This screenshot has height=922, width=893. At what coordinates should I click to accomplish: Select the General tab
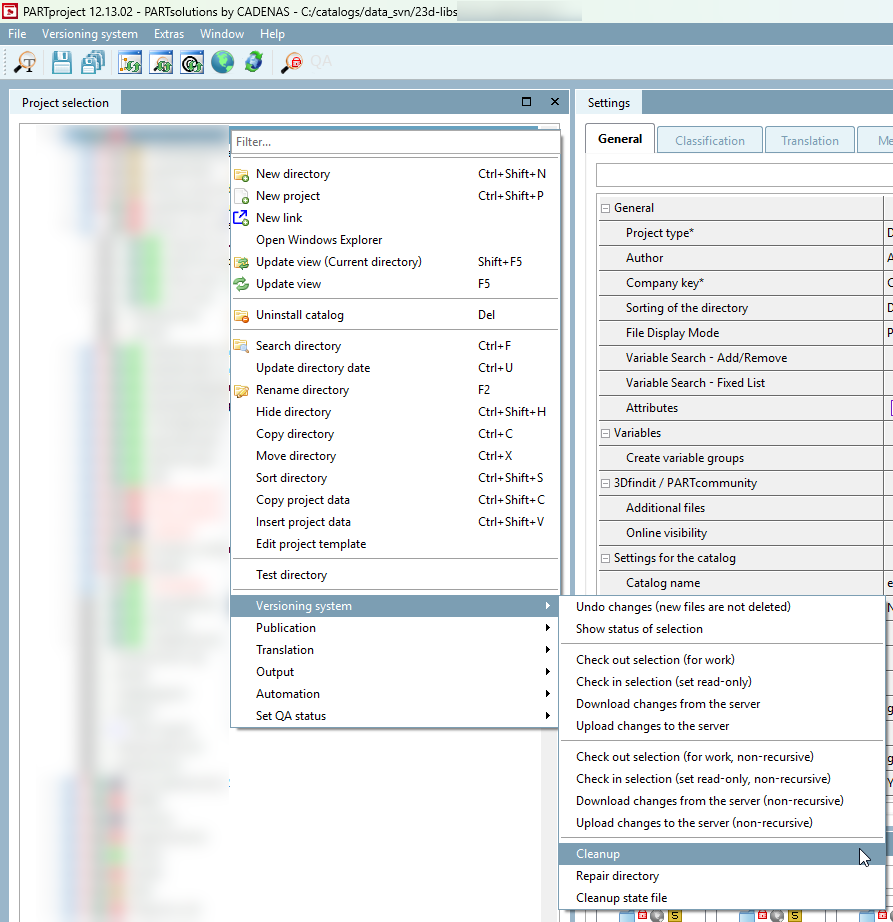(x=620, y=139)
